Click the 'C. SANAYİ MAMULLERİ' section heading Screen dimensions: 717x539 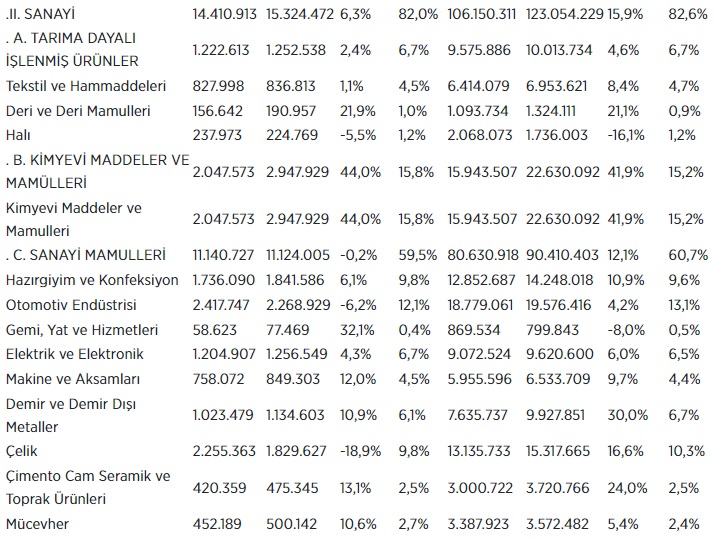pyautogui.click(x=85, y=255)
